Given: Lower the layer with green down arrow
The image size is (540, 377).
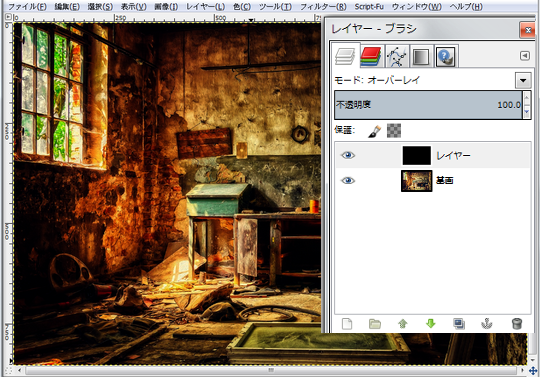Looking at the screenshot, I should pyautogui.click(x=430, y=324).
